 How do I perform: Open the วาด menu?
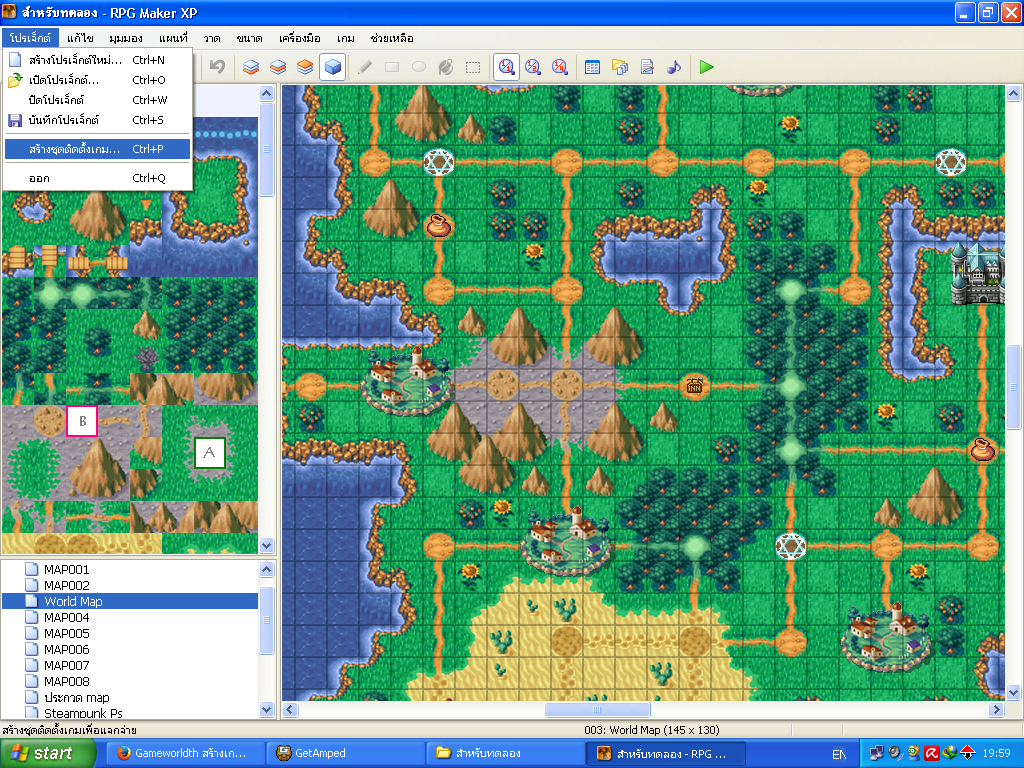[x=212, y=38]
